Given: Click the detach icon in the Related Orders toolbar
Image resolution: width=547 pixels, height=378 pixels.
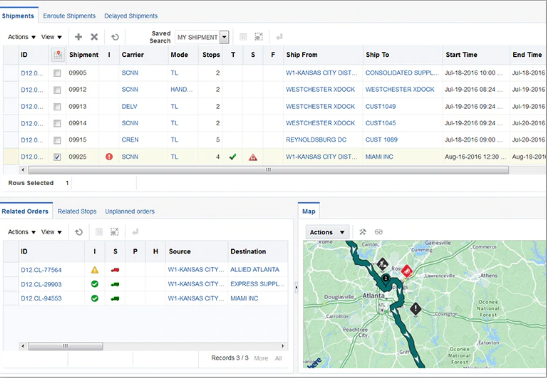Looking at the screenshot, I should point(114,232).
